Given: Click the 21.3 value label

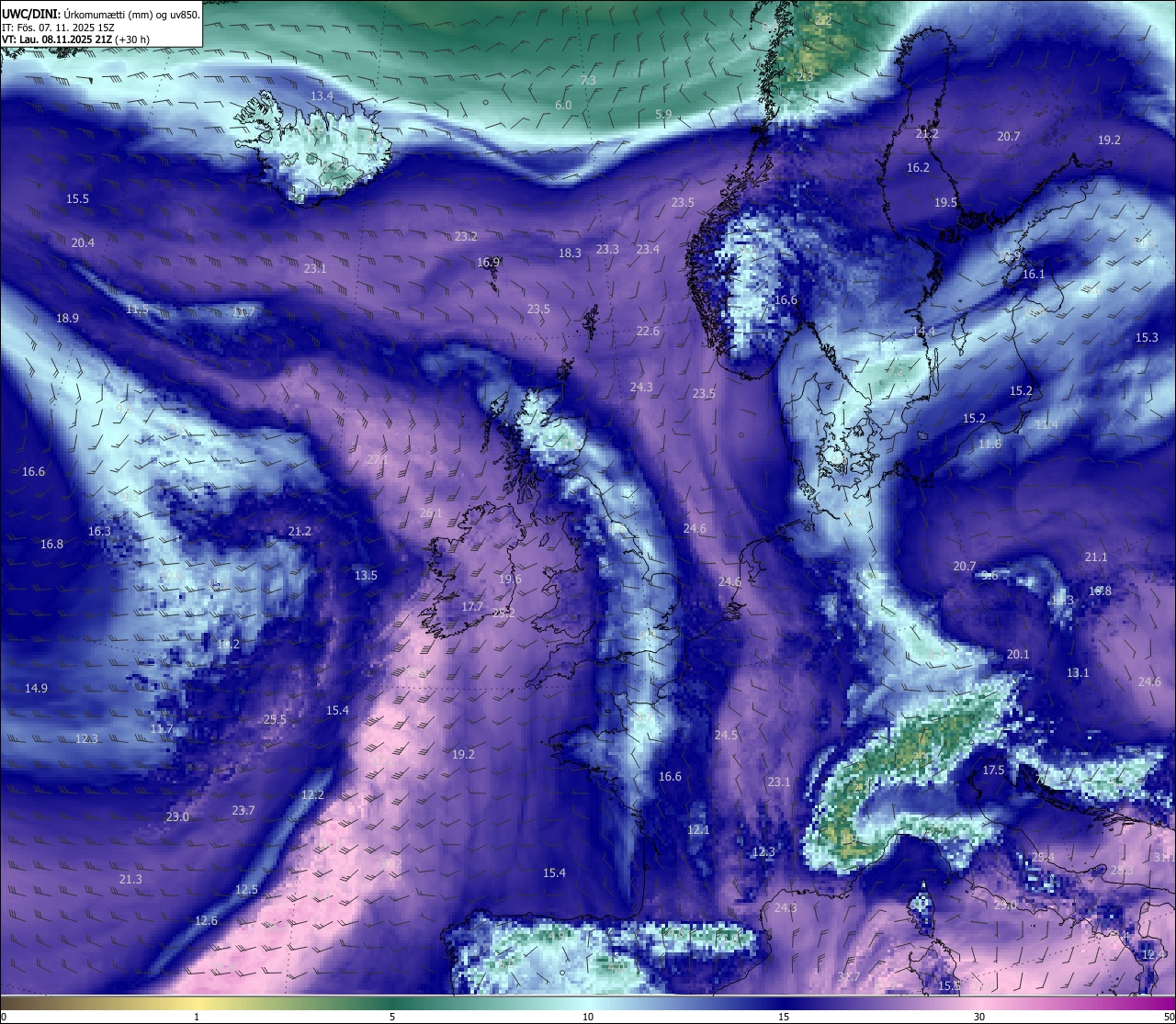Looking at the screenshot, I should click(x=130, y=879).
